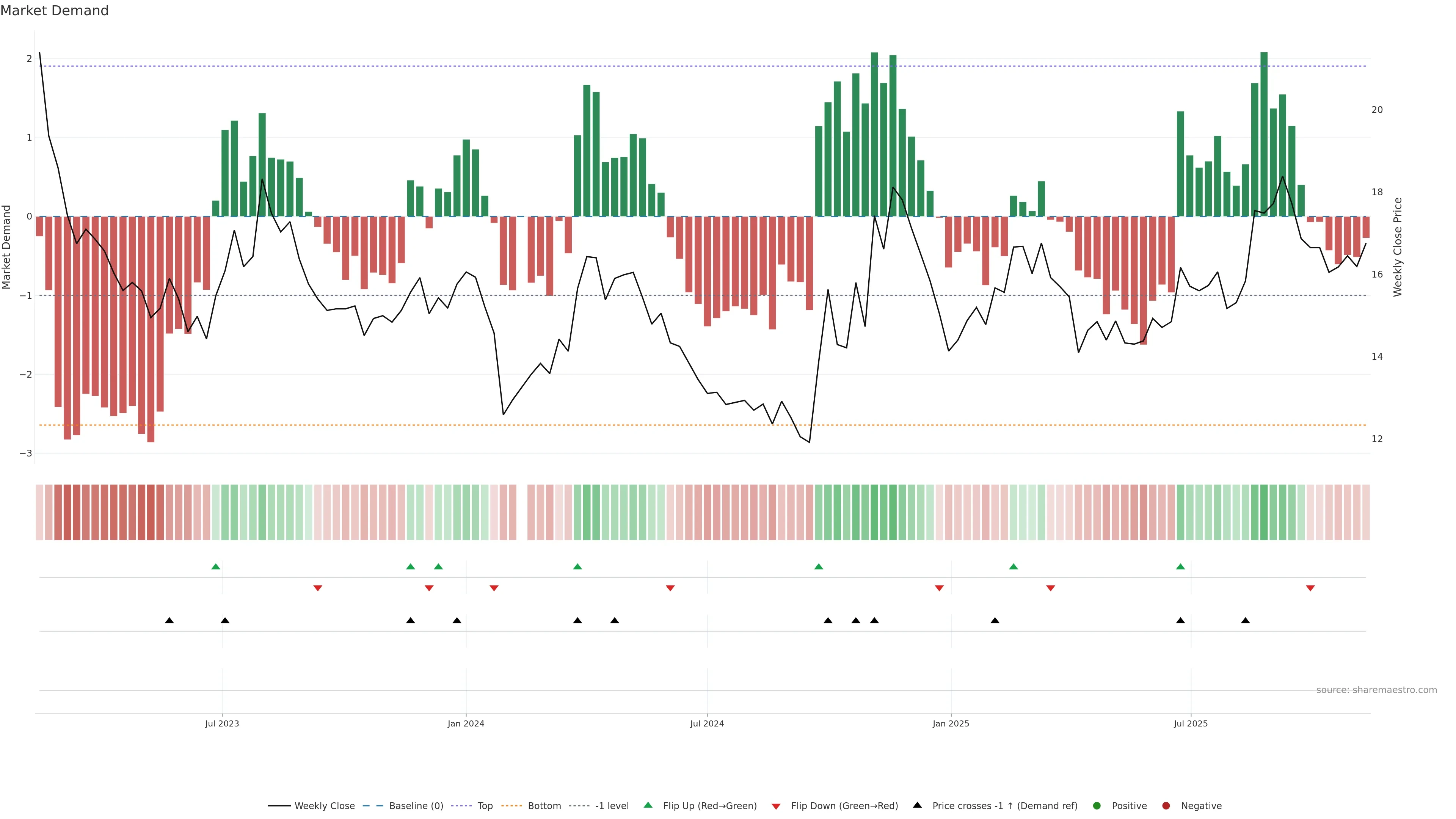
Task: Click the Flip Down red triangle legend icon
Action: [776, 806]
